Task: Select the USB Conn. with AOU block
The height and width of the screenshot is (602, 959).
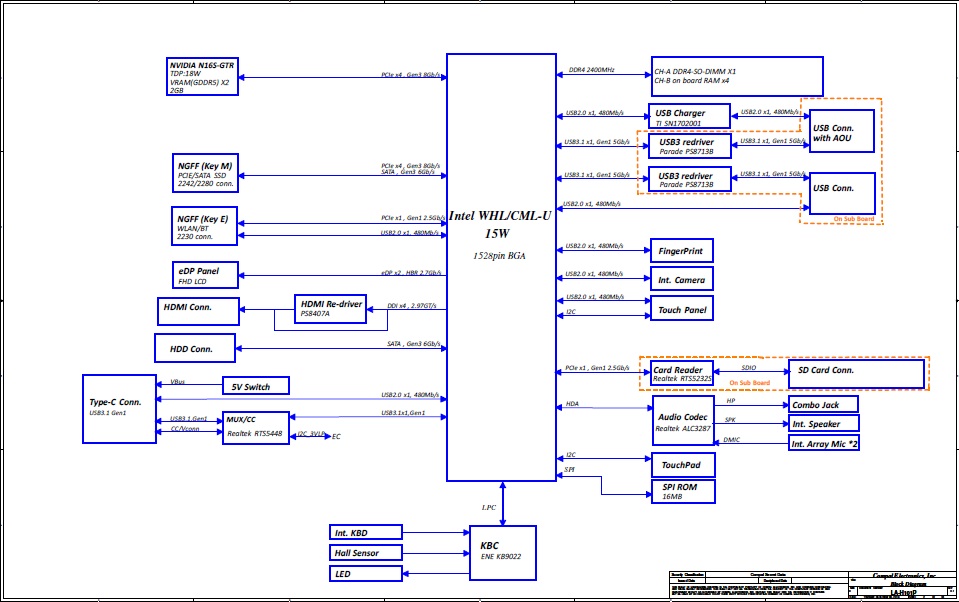Action: [842, 131]
